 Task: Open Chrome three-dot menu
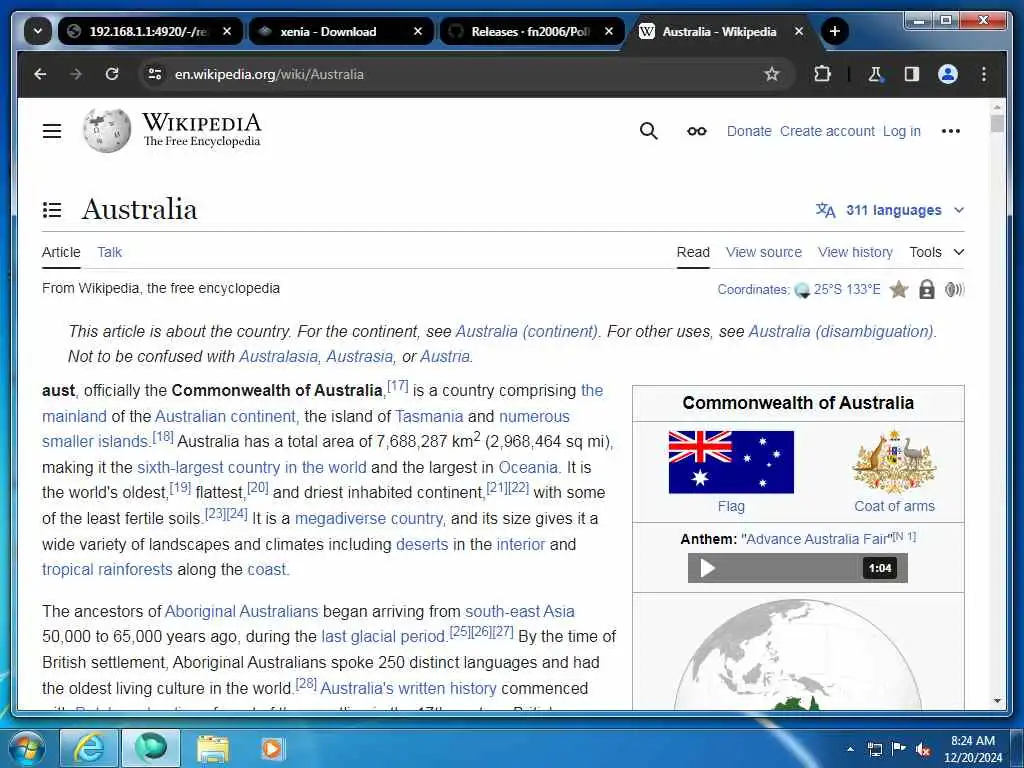pyautogui.click(x=984, y=74)
